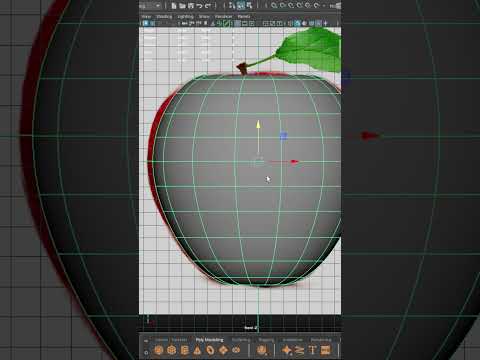
Task: Create a polygon sphere from the shelf
Action: [x=158, y=350]
